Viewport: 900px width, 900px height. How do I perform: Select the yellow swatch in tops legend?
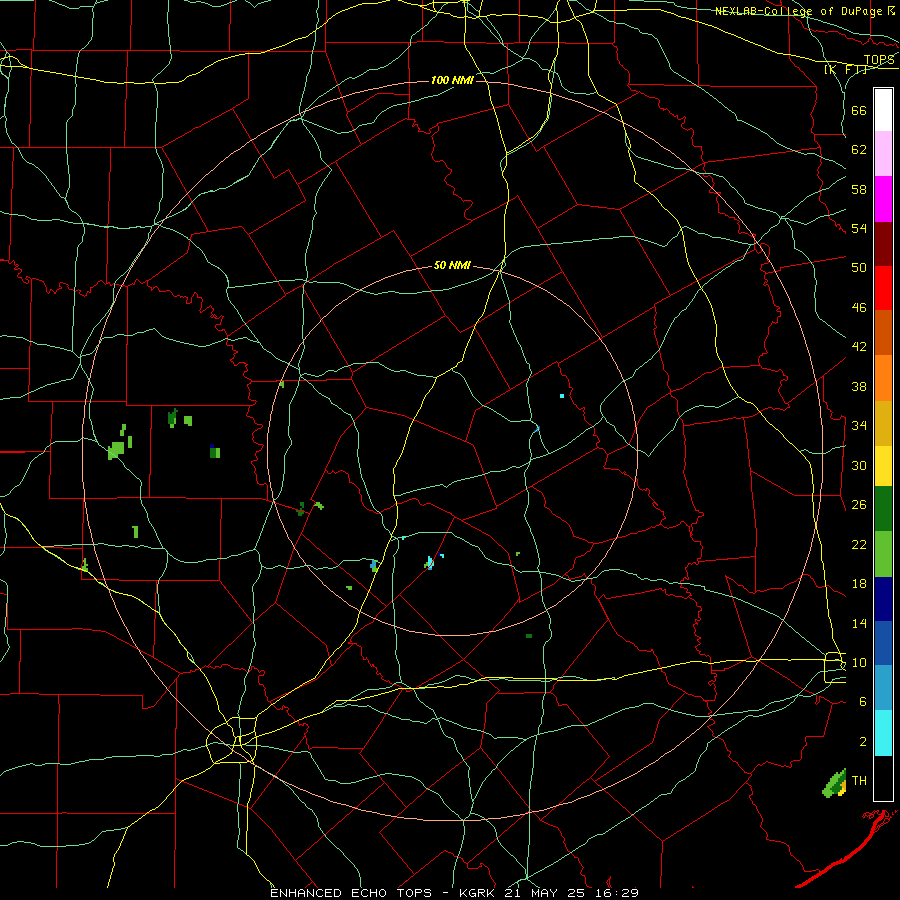point(883,466)
